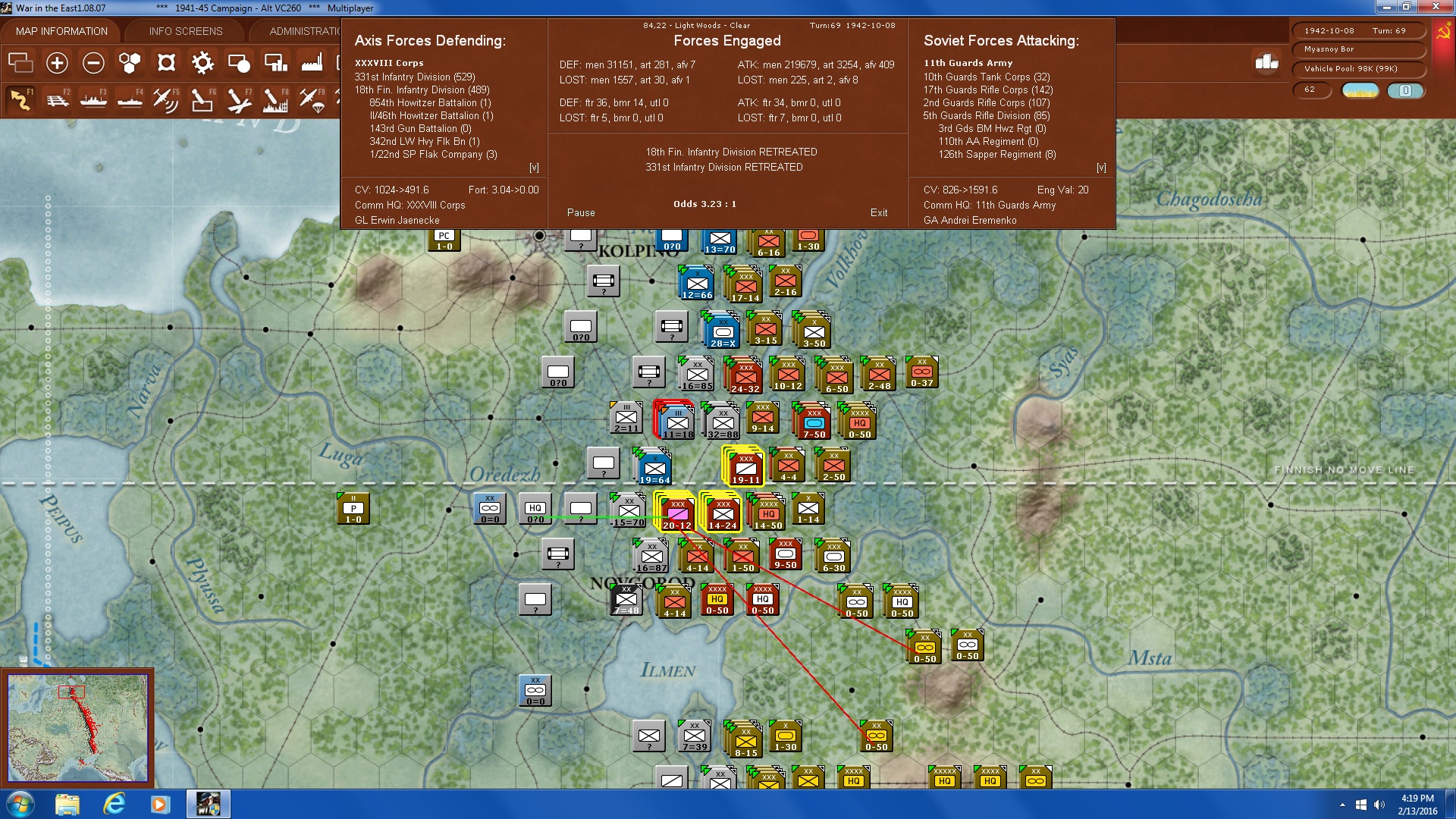This screenshot has width=1456, height=819.
Task: Click GL Erwin Jaenecke commander name
Action: pos(397,221)
